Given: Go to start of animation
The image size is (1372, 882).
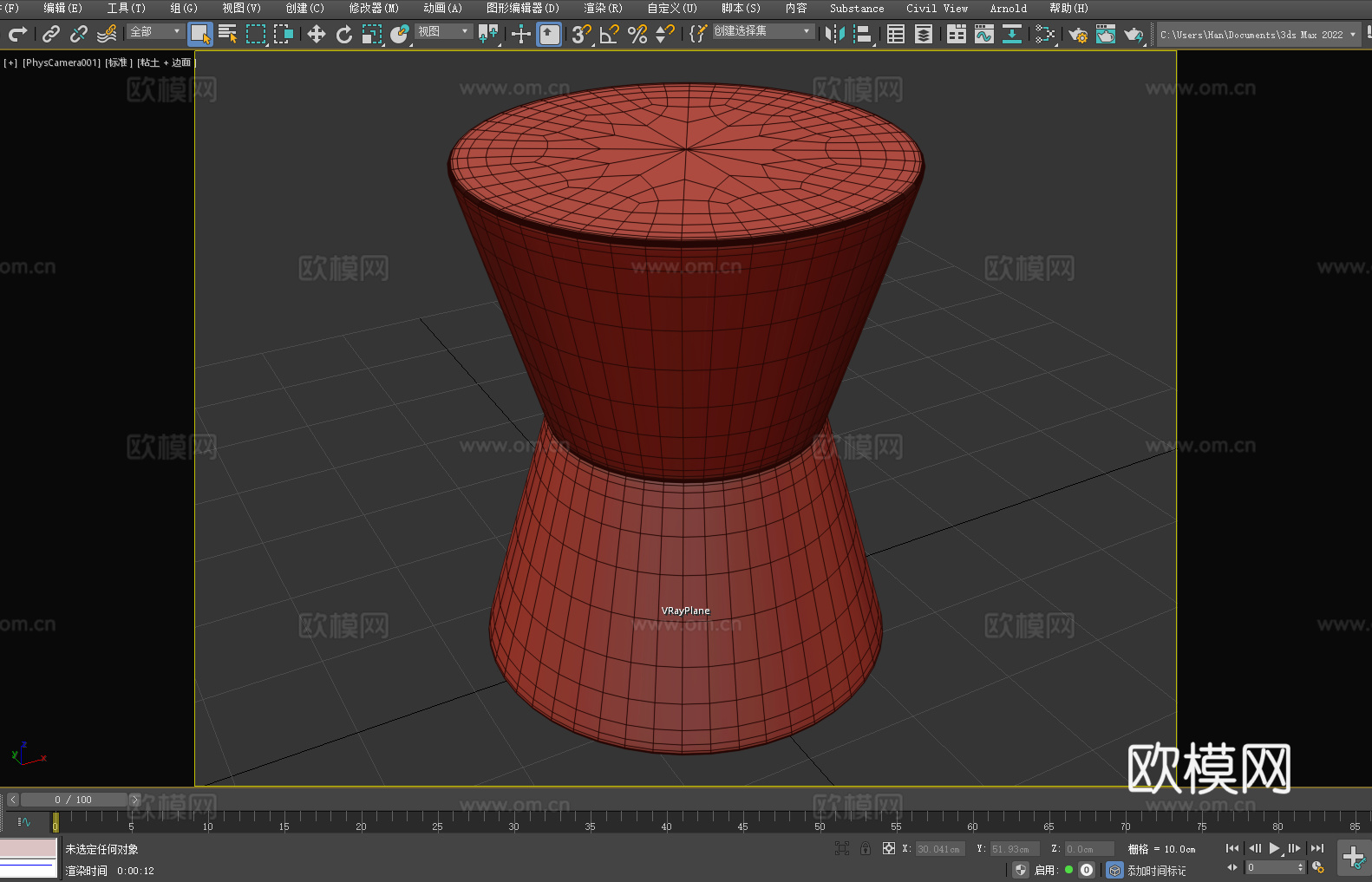Looking at the screenshot, I should point(1232,848).
